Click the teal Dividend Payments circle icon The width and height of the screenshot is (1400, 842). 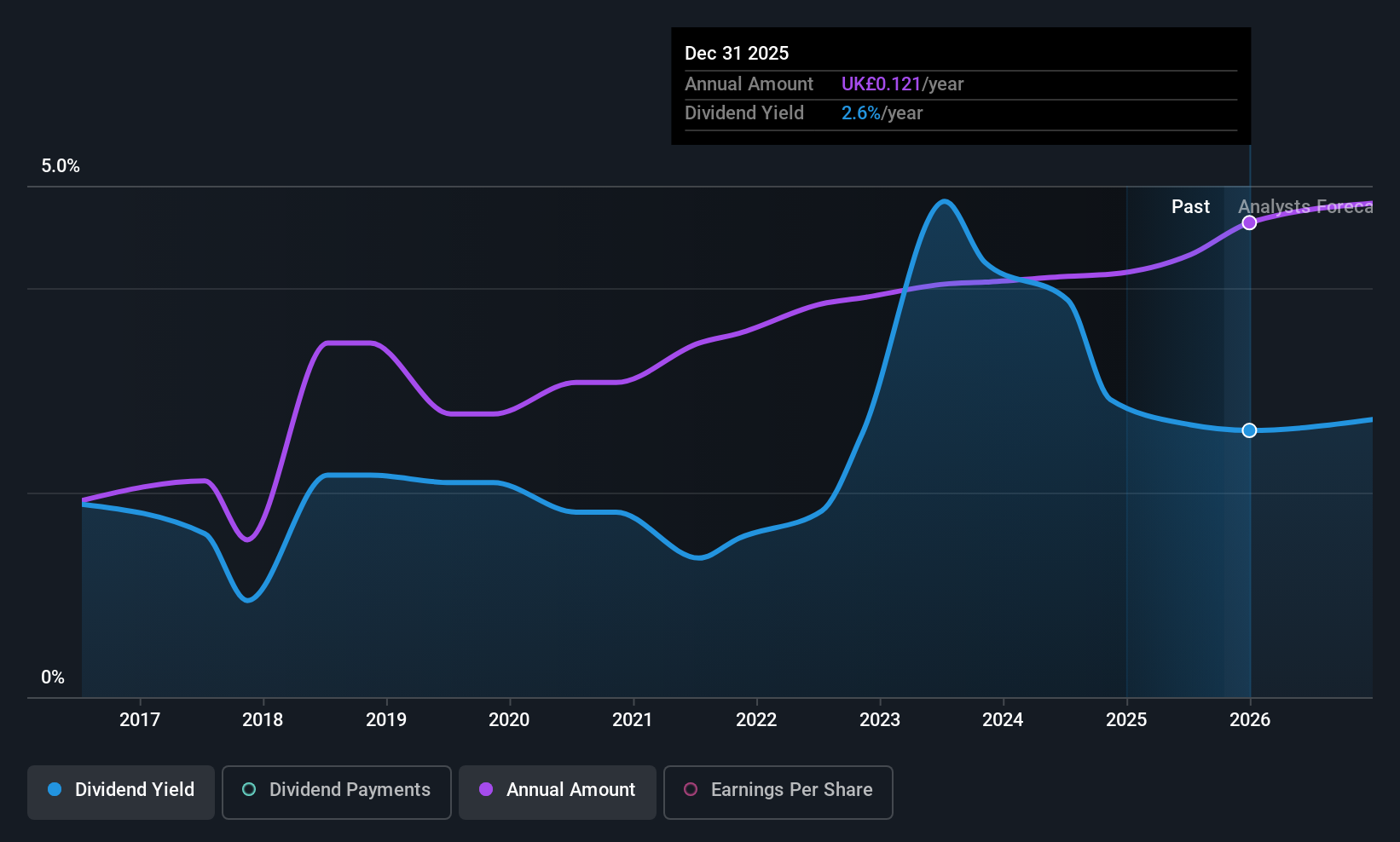click(249, 789)
